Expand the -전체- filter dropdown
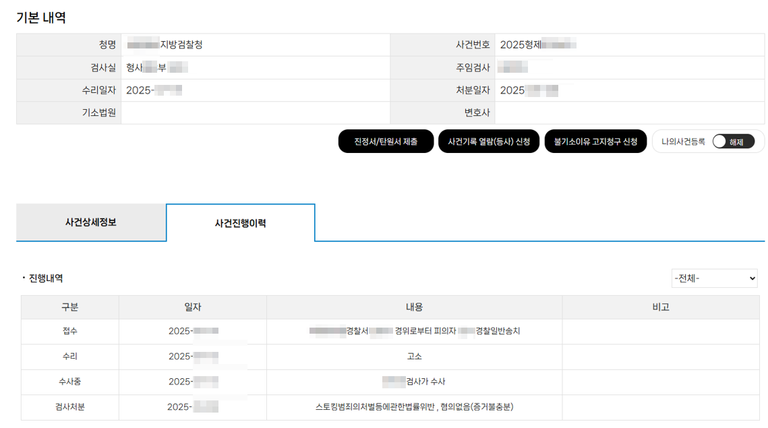 [714, 278]
